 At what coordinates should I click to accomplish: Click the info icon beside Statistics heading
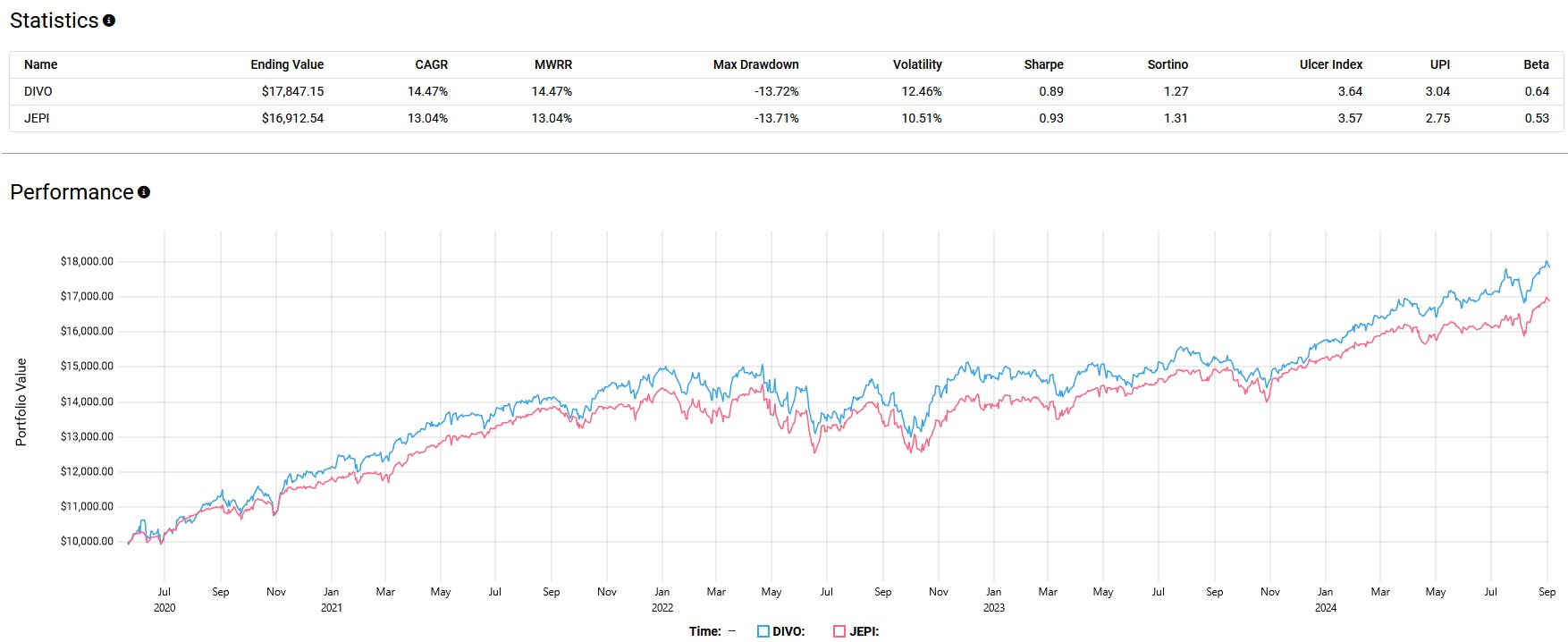click(109, 21)
